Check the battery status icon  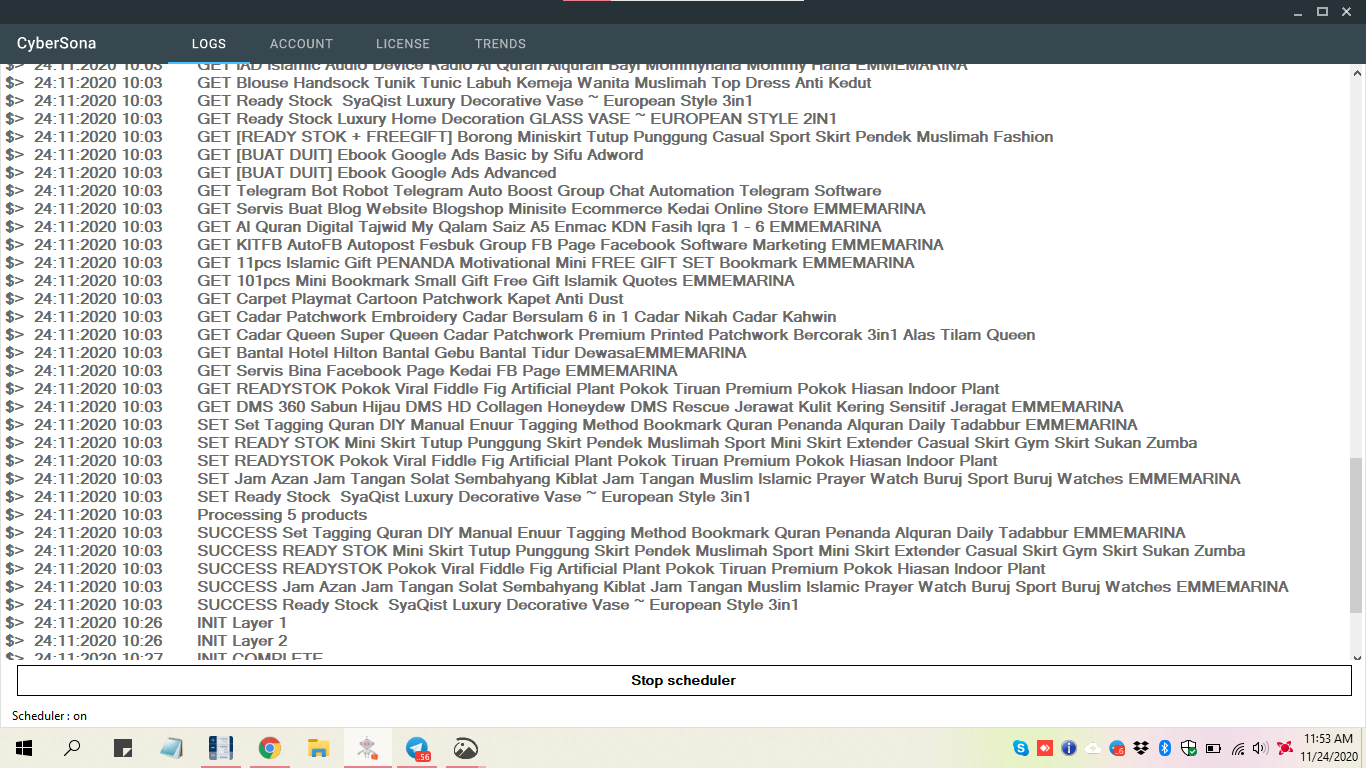1213,748
